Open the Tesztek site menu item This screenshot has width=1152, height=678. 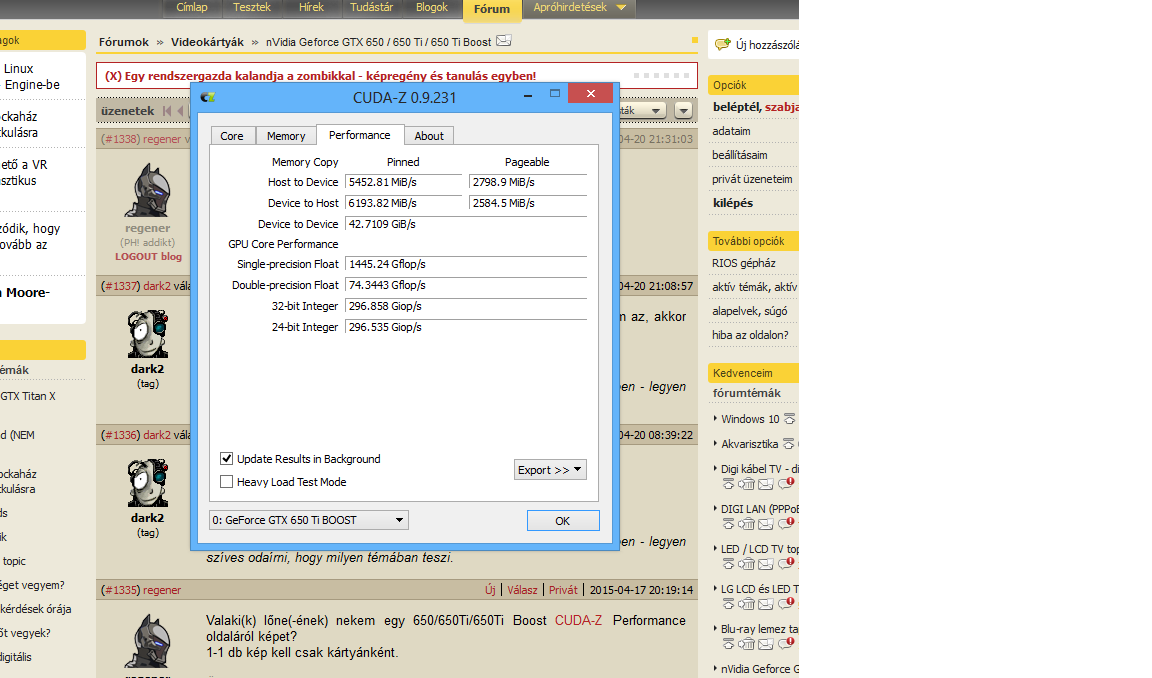pos(252,7)
